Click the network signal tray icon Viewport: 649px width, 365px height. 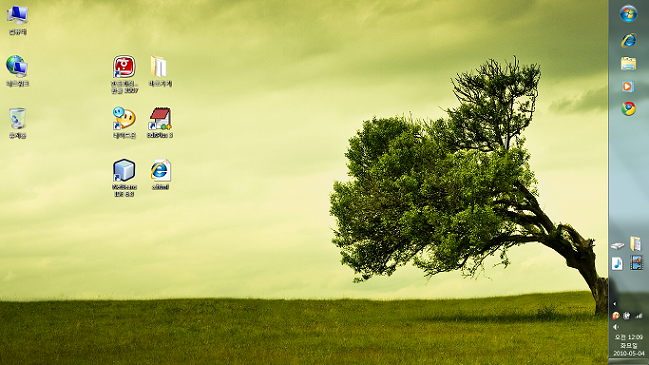(639, 316)
